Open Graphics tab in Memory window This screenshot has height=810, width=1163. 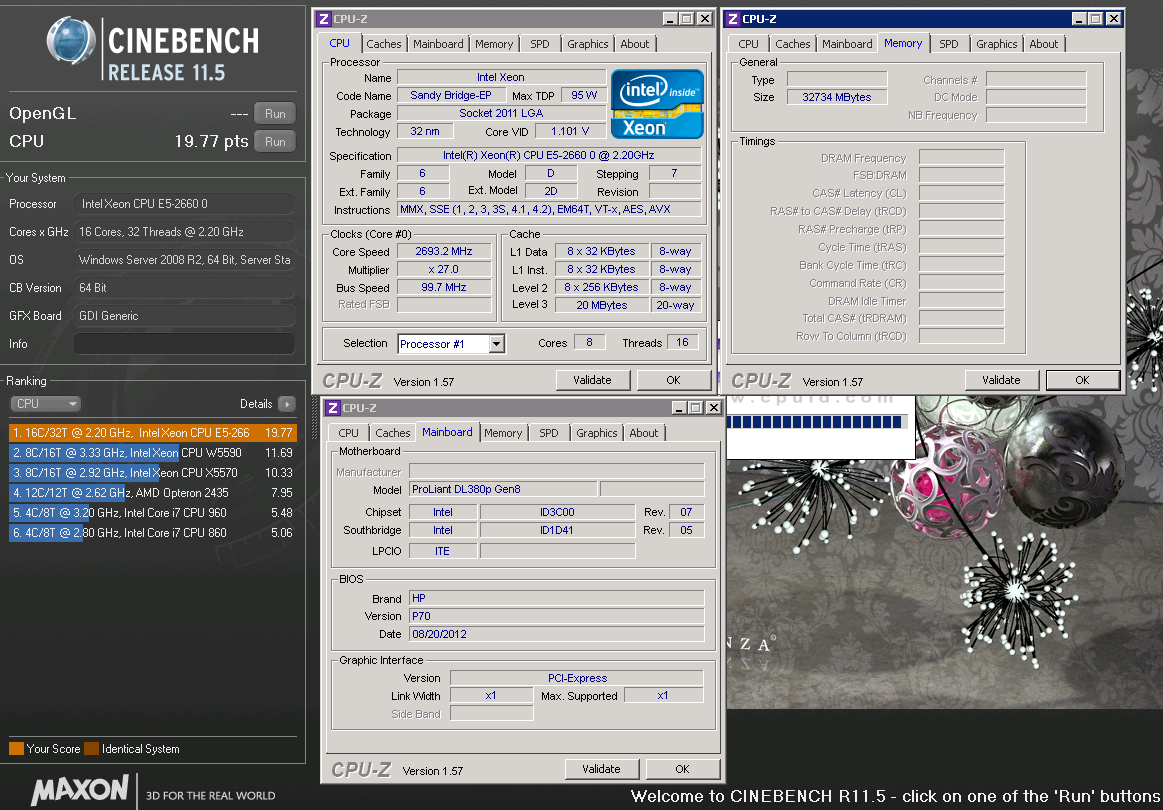996,44
